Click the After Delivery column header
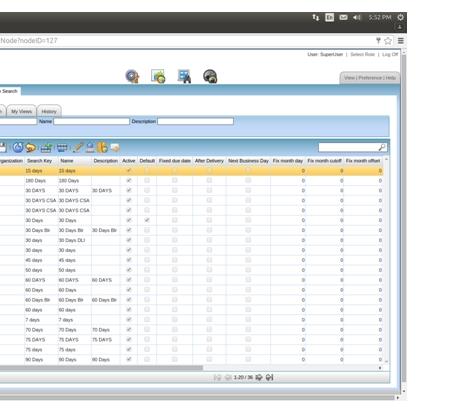464x408 pixels. 209,161
